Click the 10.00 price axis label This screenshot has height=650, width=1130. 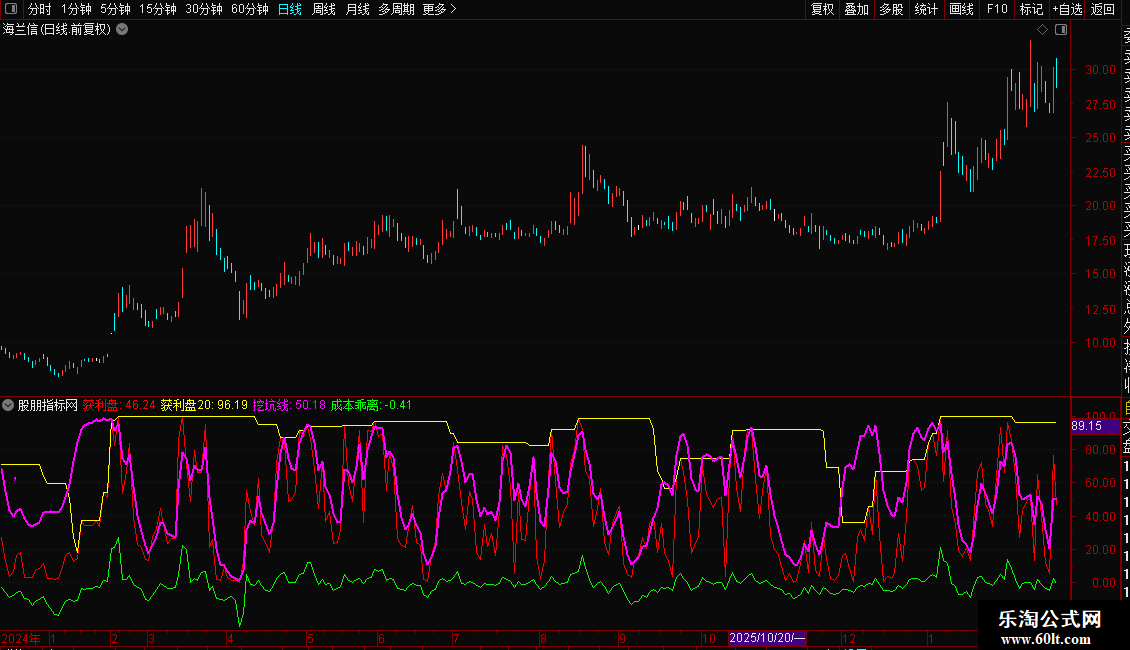pyautogui.click(x=1100, y=343)
